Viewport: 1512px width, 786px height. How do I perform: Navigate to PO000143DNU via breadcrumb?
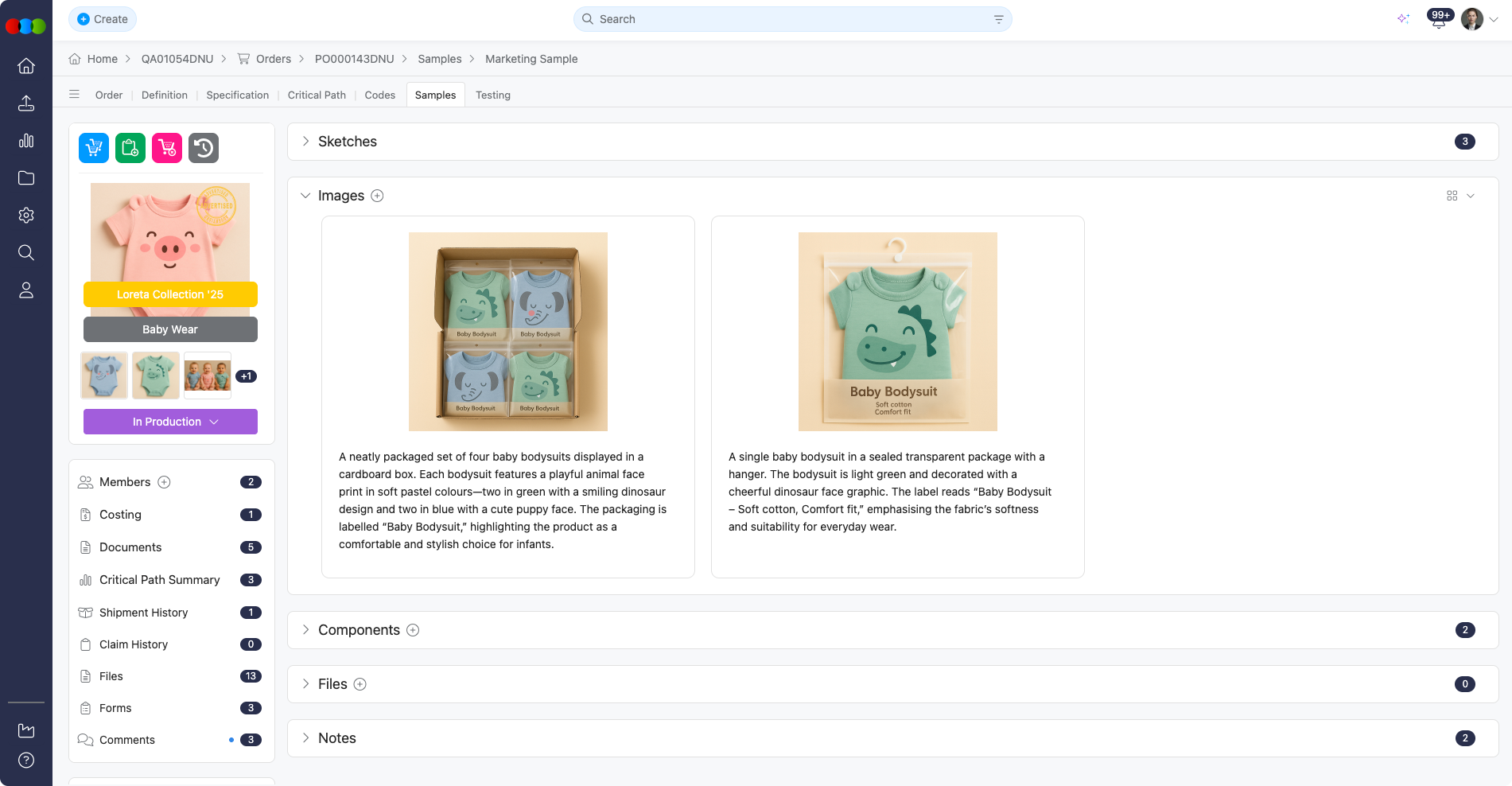point(354,58)
